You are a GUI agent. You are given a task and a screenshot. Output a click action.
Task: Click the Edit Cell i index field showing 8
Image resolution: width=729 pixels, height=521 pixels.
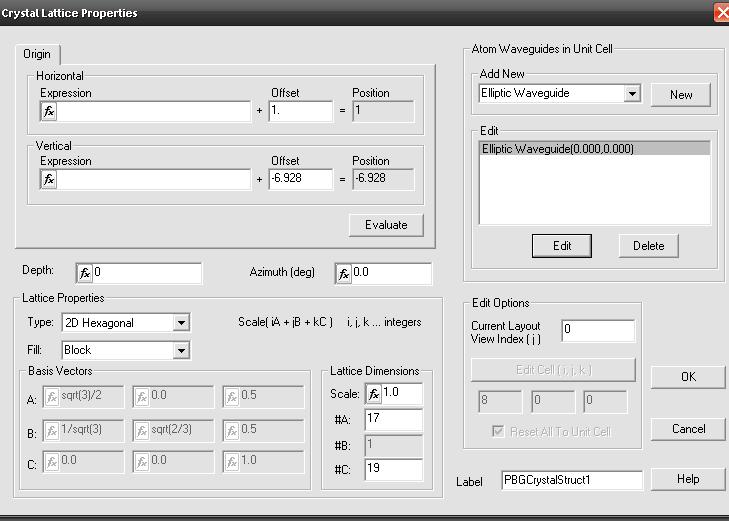click(500, 401)
